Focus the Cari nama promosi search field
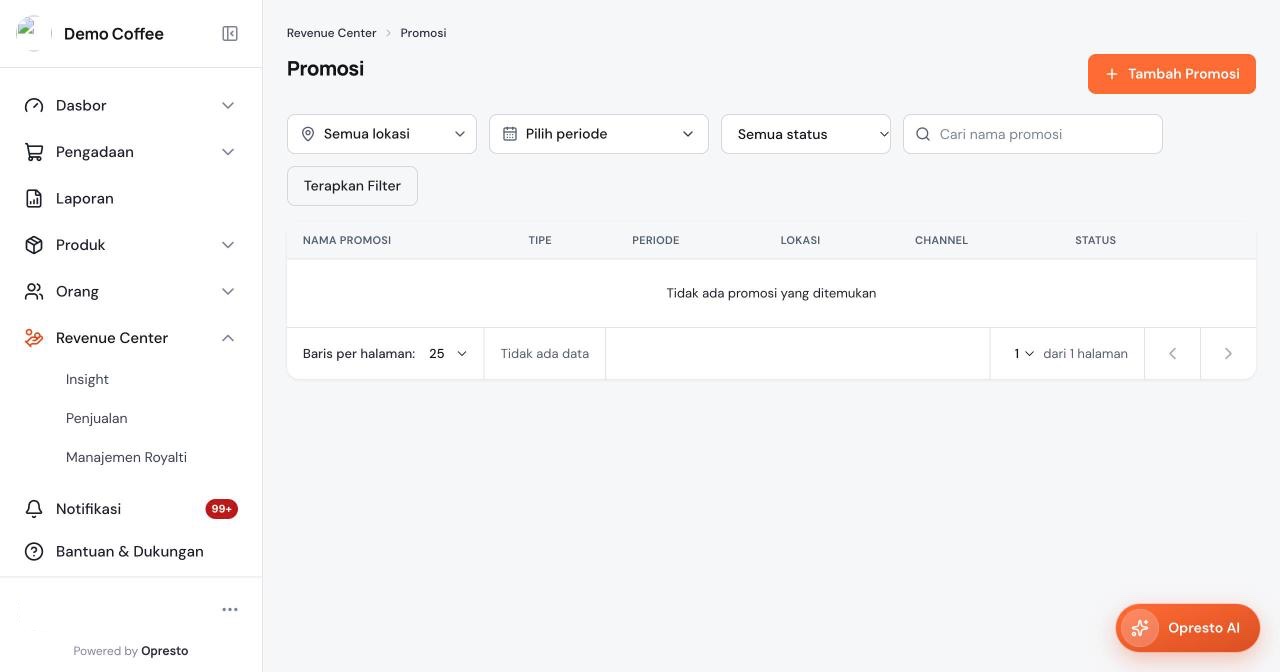Image resolution: width=1280 pixels, height=672 pixels. click(1033, 134)
